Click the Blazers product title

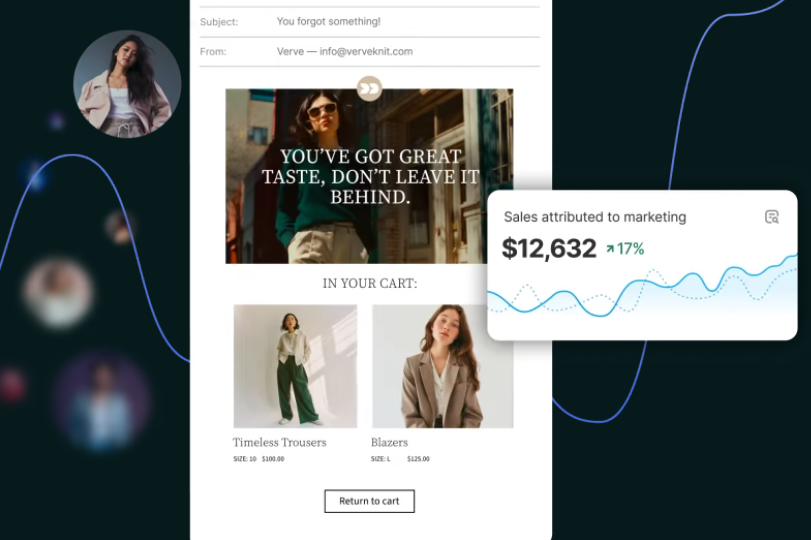pyautogui.click(x=389, y=442)
